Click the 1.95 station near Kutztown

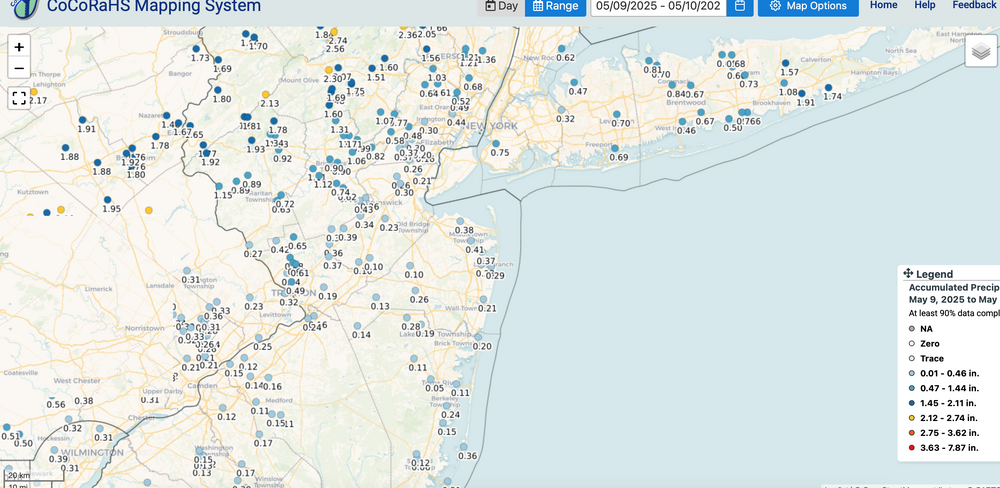pyautogui.click(x=107, y=200)
